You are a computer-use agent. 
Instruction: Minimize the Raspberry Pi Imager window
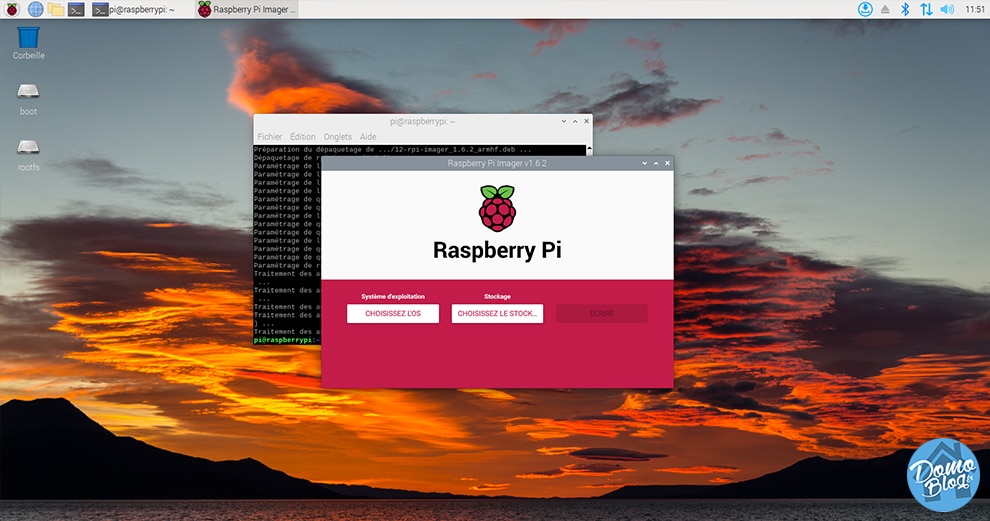click(645, 163)
